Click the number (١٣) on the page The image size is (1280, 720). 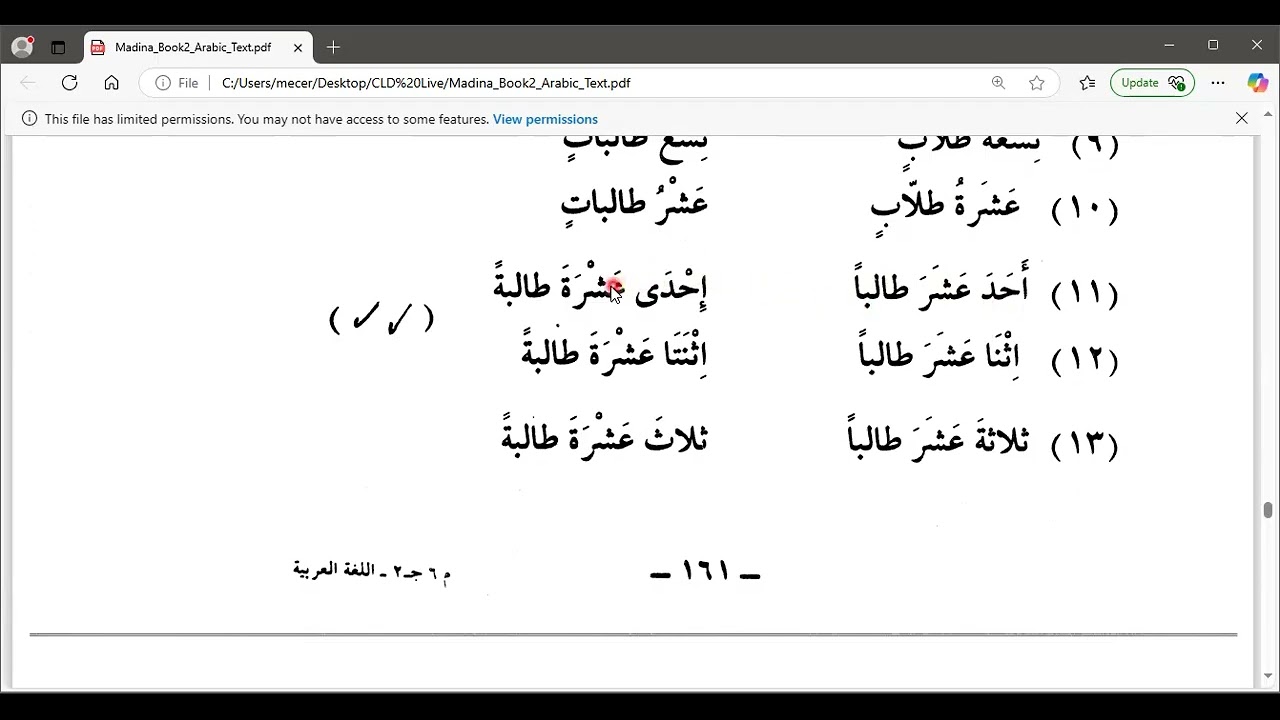tap(1085, 443)
